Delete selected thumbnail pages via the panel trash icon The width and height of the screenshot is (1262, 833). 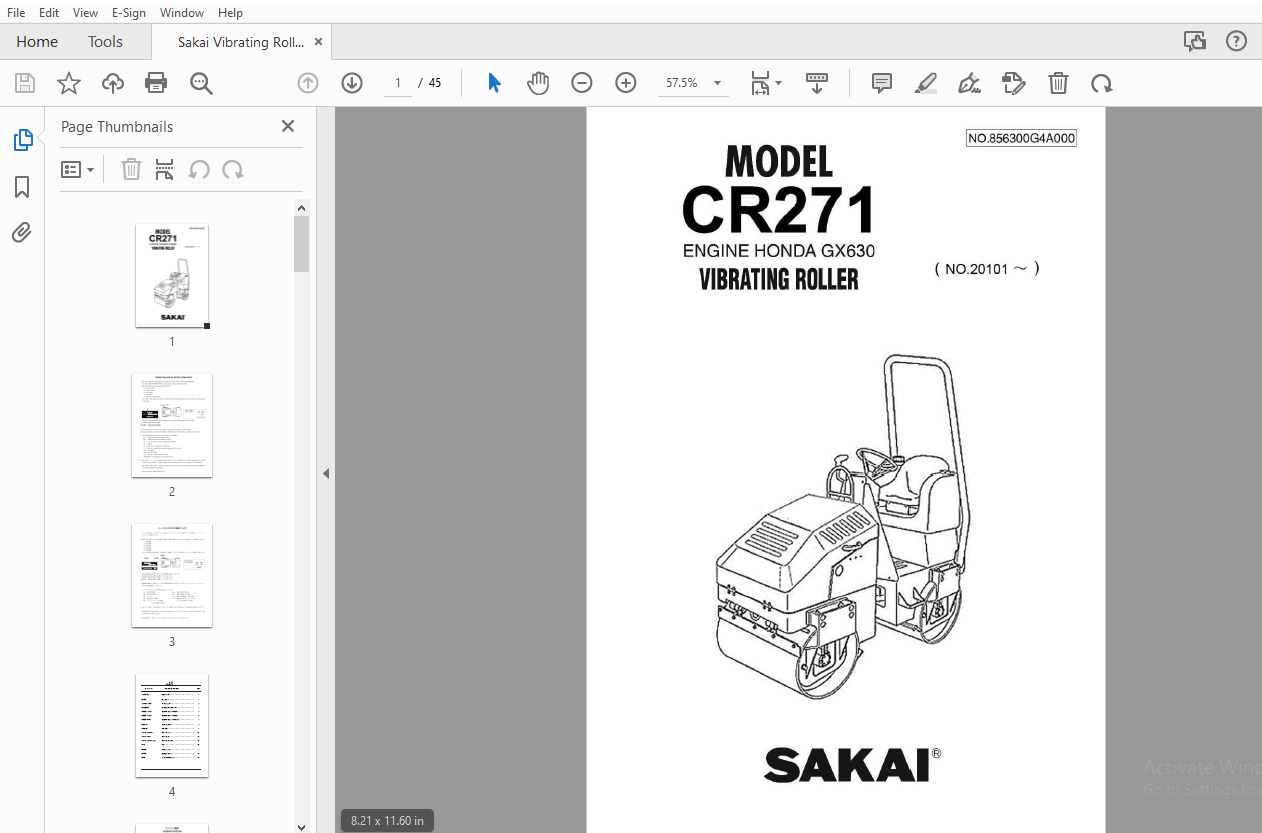(131, 170)
